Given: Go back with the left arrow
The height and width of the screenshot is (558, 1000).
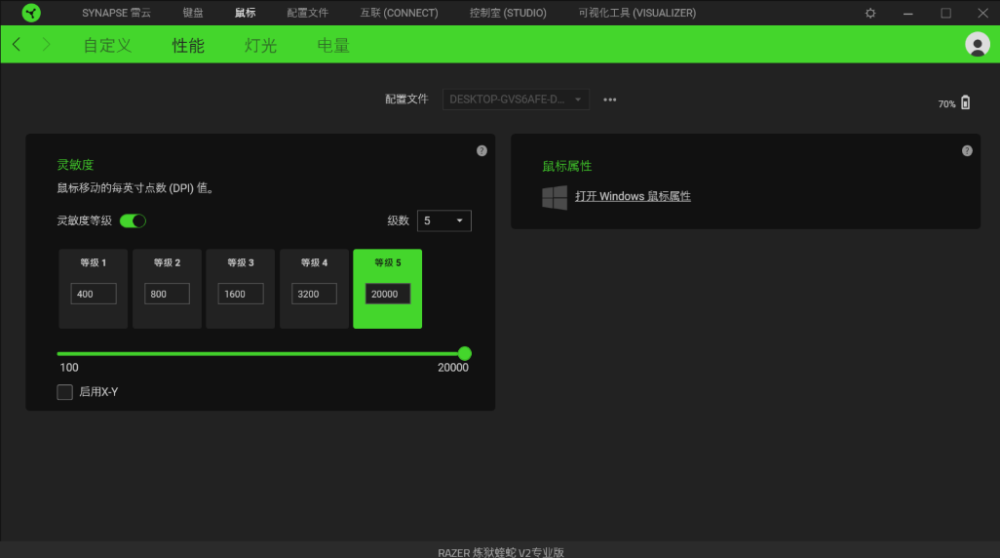Looking at the screenshot, I should coord(17,45).
